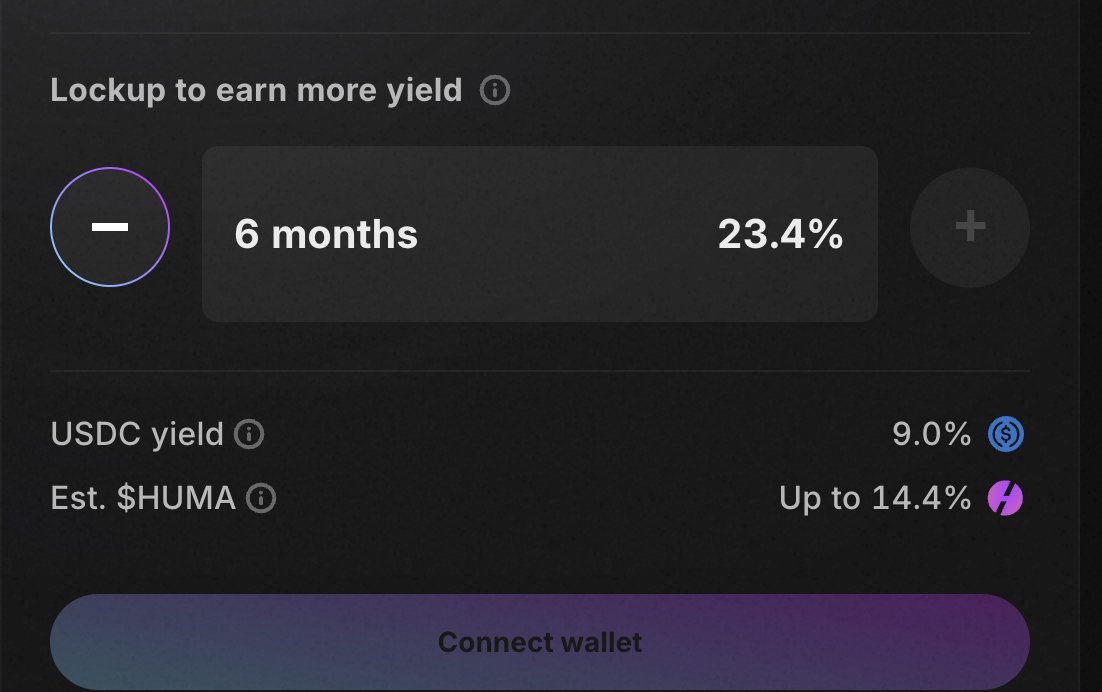This screenshot has height=692, width=1102.
Task: Increase lockup period with plus button
Action: [969, 227]
